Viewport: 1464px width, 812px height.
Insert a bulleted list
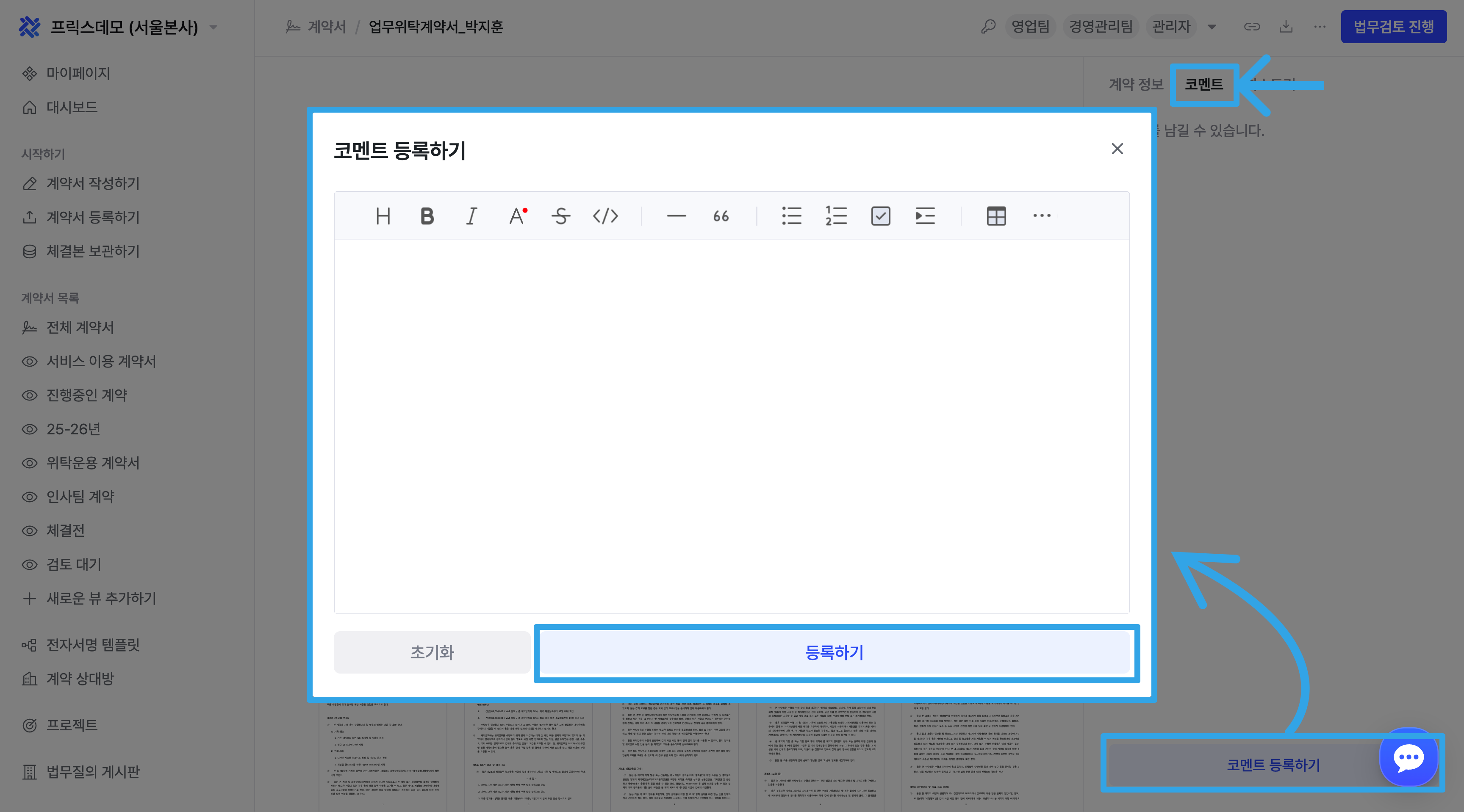click(791, 216)
